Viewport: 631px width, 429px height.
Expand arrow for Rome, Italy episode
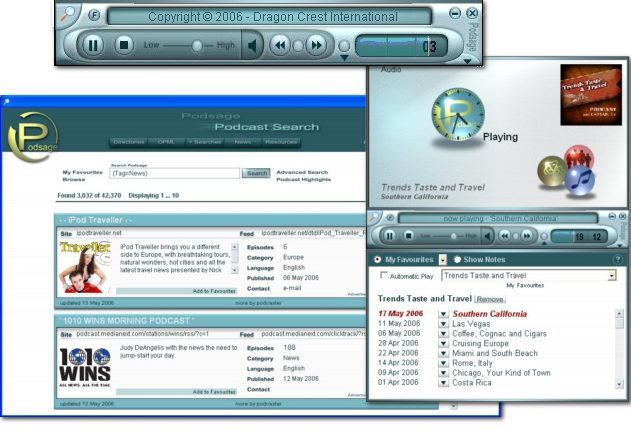click(443, 363)
